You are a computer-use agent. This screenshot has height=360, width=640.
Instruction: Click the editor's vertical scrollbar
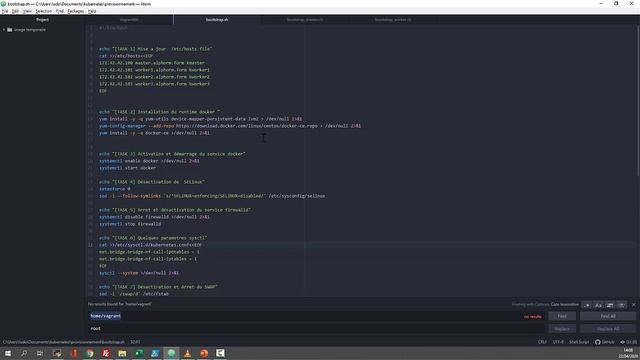click(x=638, y=100)
